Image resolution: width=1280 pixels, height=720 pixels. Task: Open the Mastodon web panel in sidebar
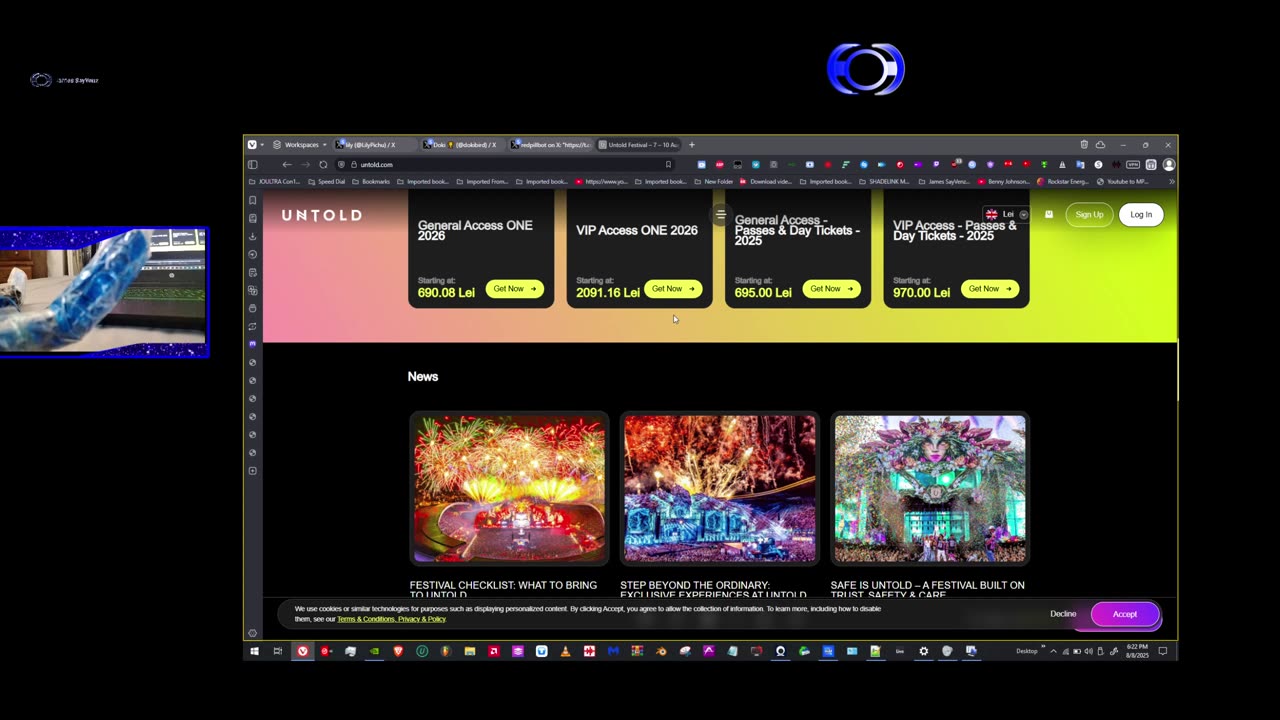click(x=253, y=344)
